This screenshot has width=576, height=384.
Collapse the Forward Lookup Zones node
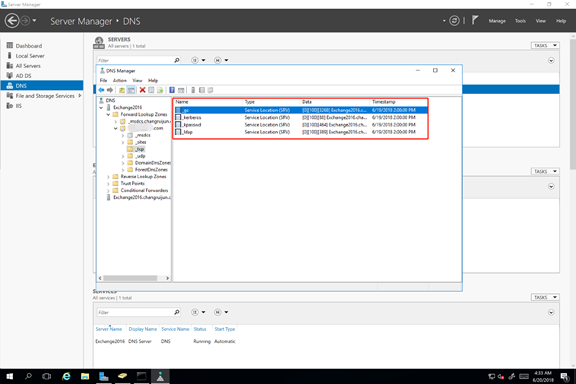coord(108,115)
